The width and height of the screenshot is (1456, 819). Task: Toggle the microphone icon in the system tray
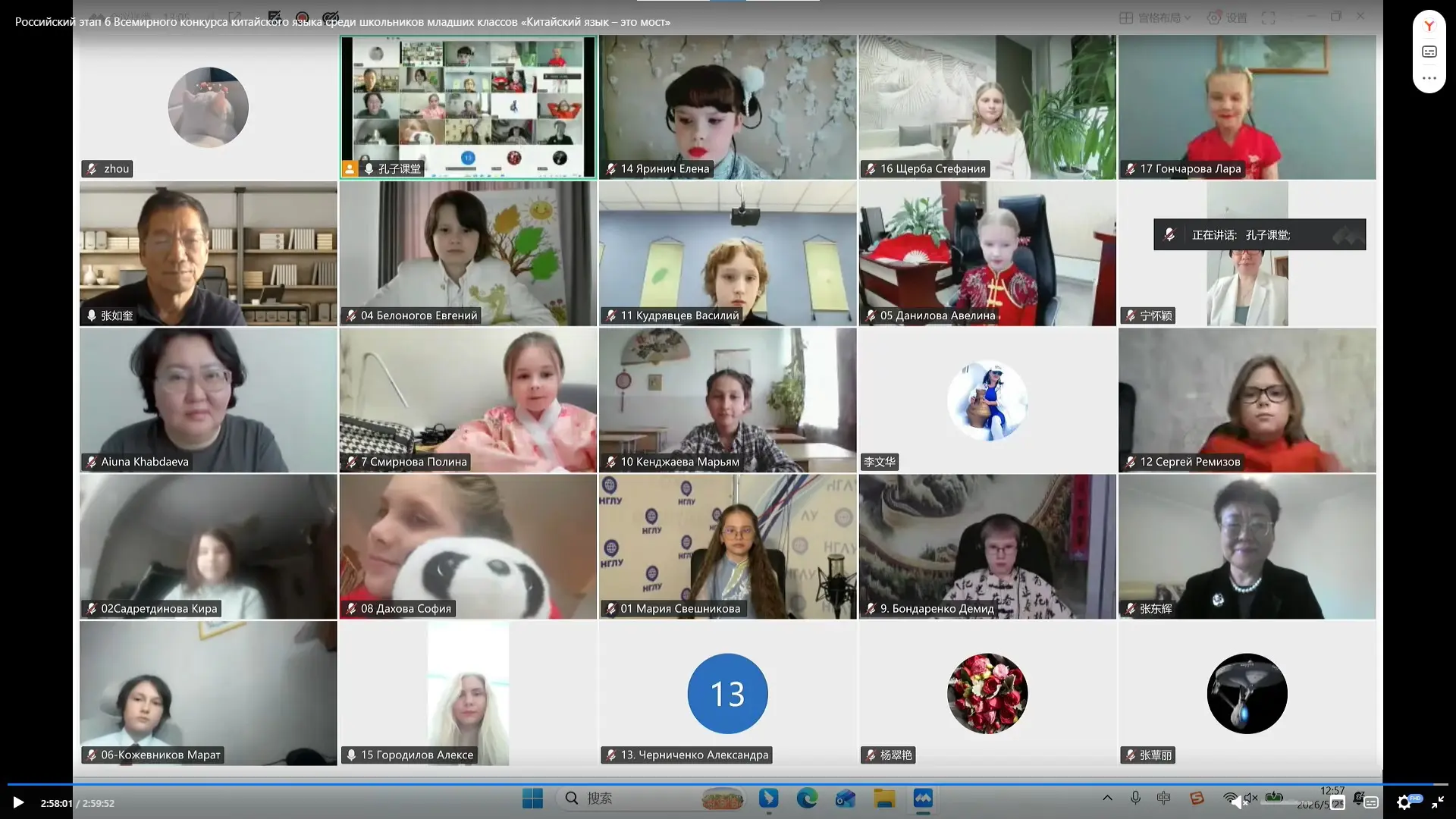(x=1135, y=798)
